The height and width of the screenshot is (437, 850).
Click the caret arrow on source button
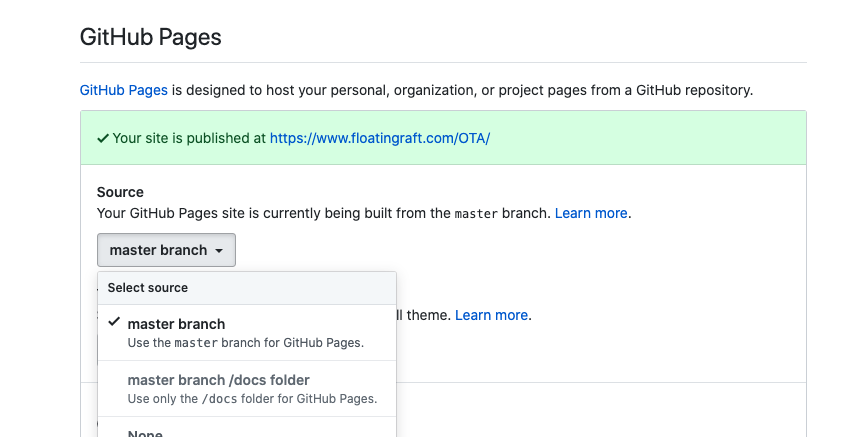[x=218, y=250]
